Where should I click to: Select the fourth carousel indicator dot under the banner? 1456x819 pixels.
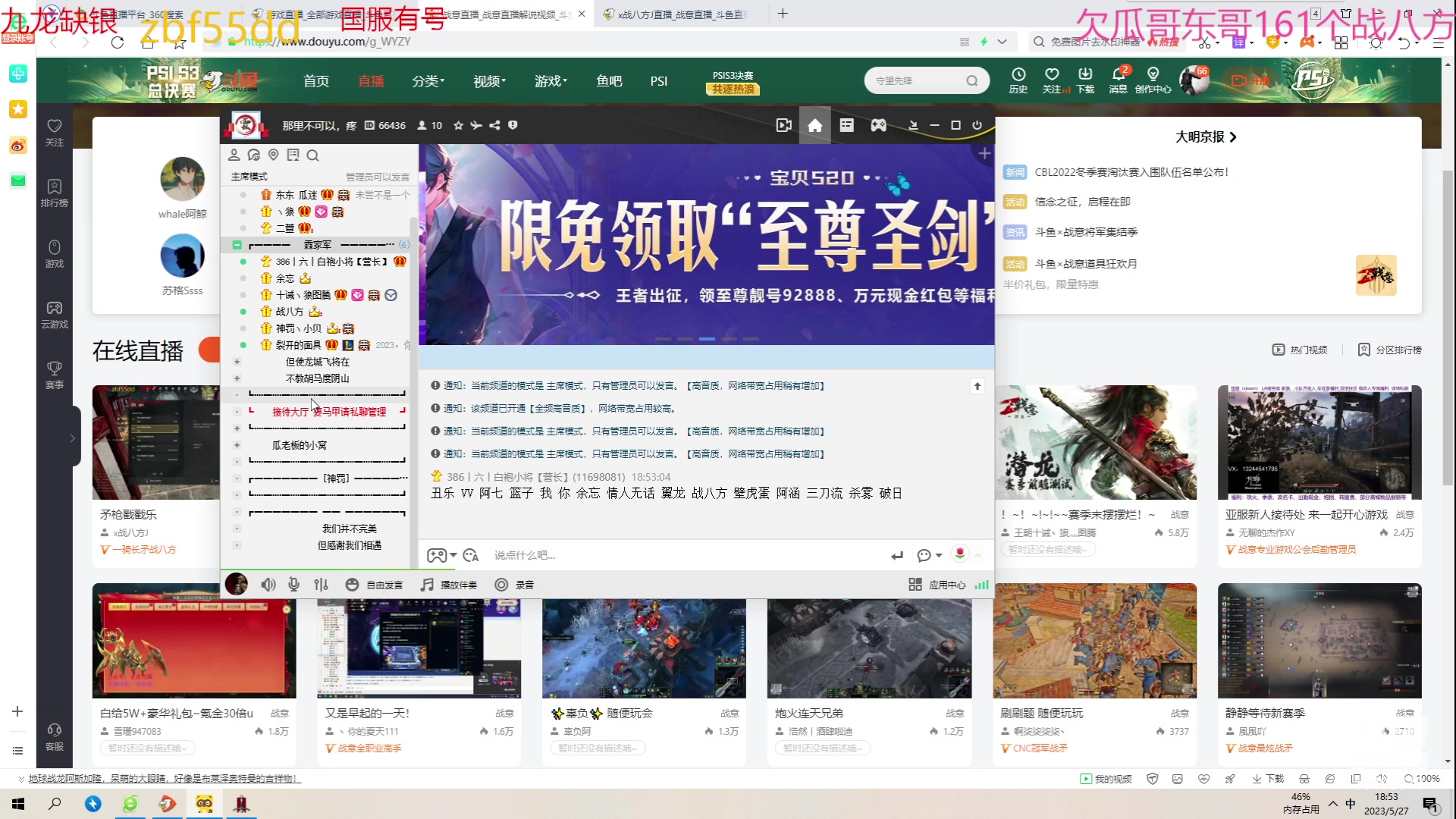click(x=730, y=339)
